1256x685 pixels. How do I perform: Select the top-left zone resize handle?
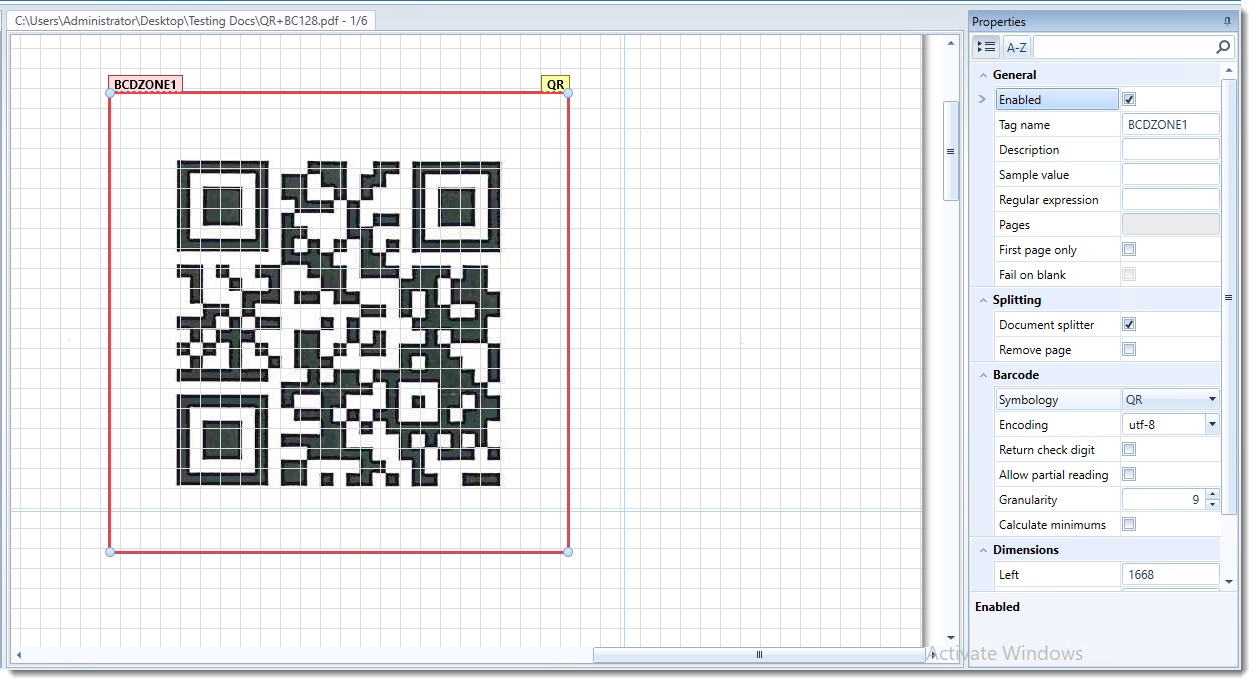tap(110, 93)
